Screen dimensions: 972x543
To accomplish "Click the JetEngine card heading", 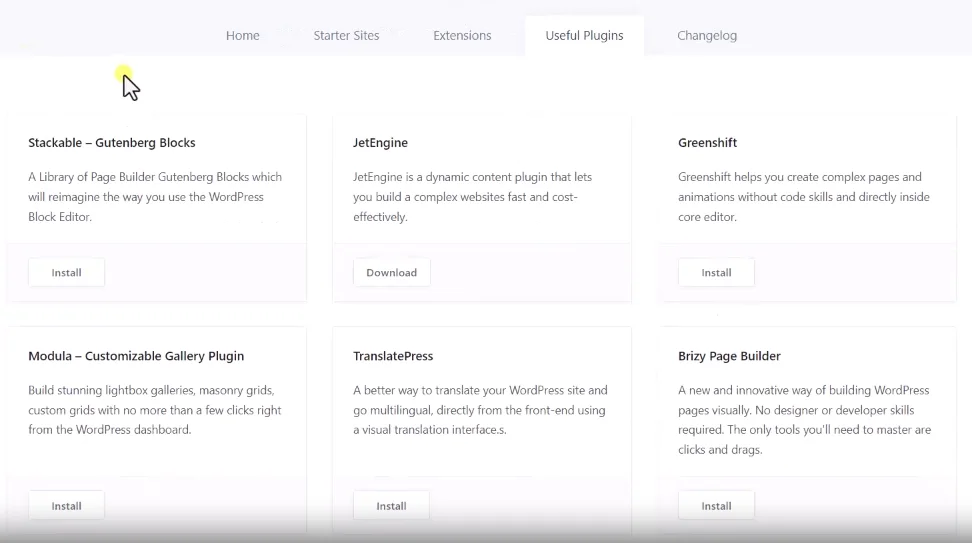I will (x=380, y=143).
